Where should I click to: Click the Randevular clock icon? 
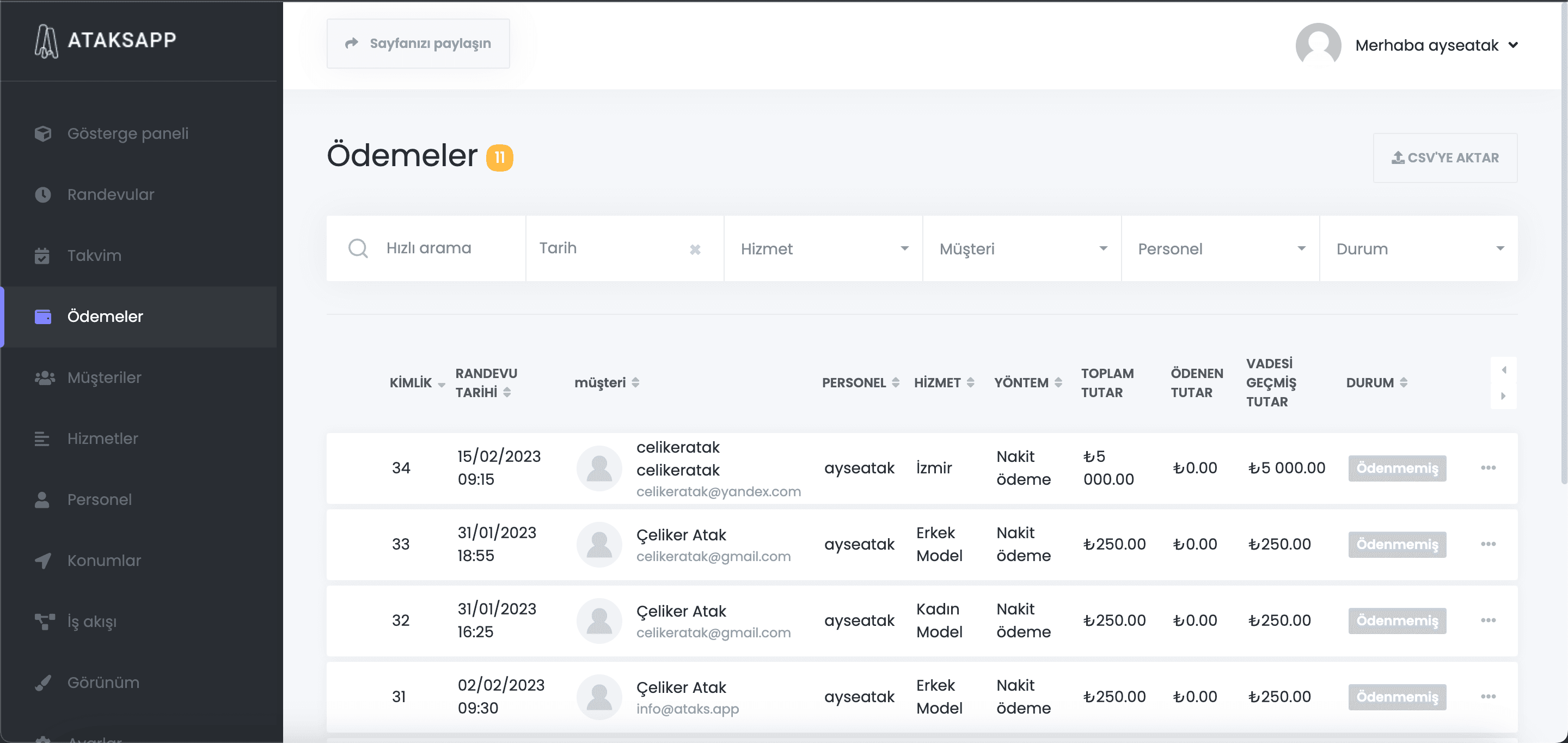pyautogui.click(x=42, y=194)
